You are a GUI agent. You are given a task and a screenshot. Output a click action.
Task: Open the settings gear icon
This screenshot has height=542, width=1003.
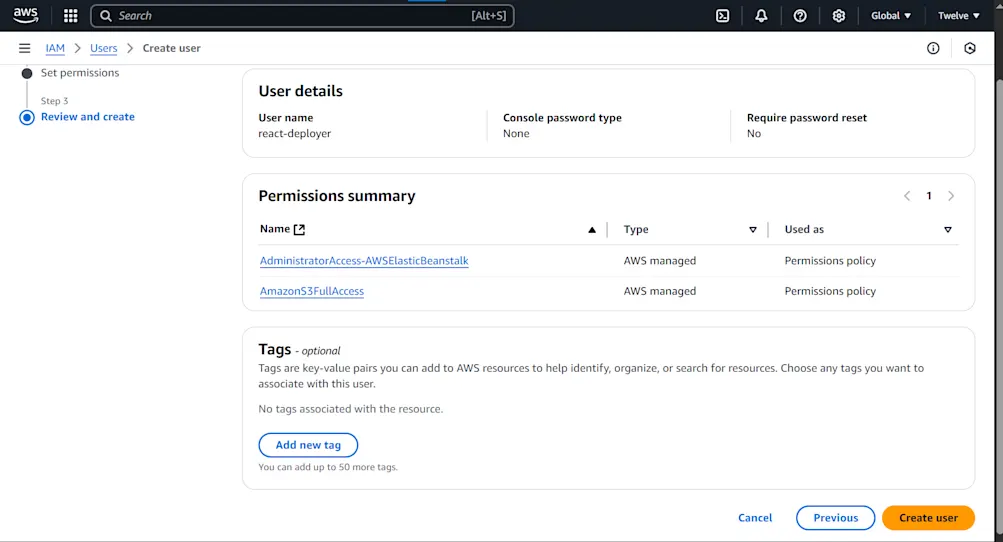click(x=839, y=16)
